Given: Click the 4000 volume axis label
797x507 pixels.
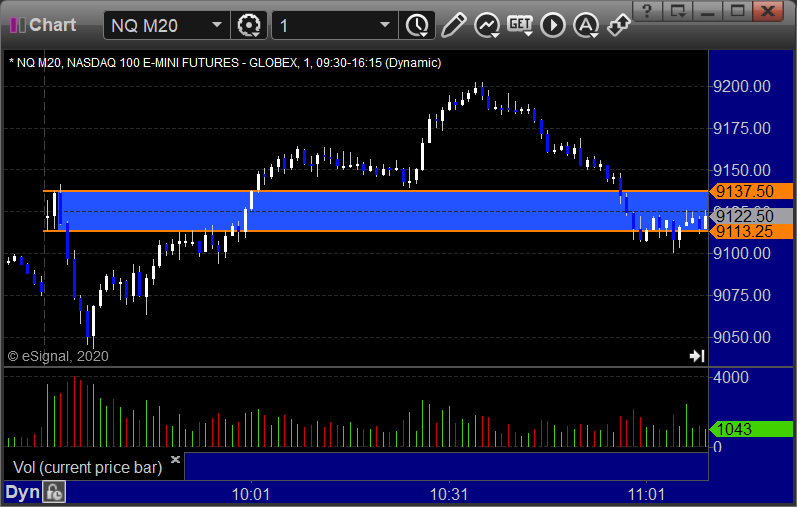Looking at the screenshot, I should point(730,377).
